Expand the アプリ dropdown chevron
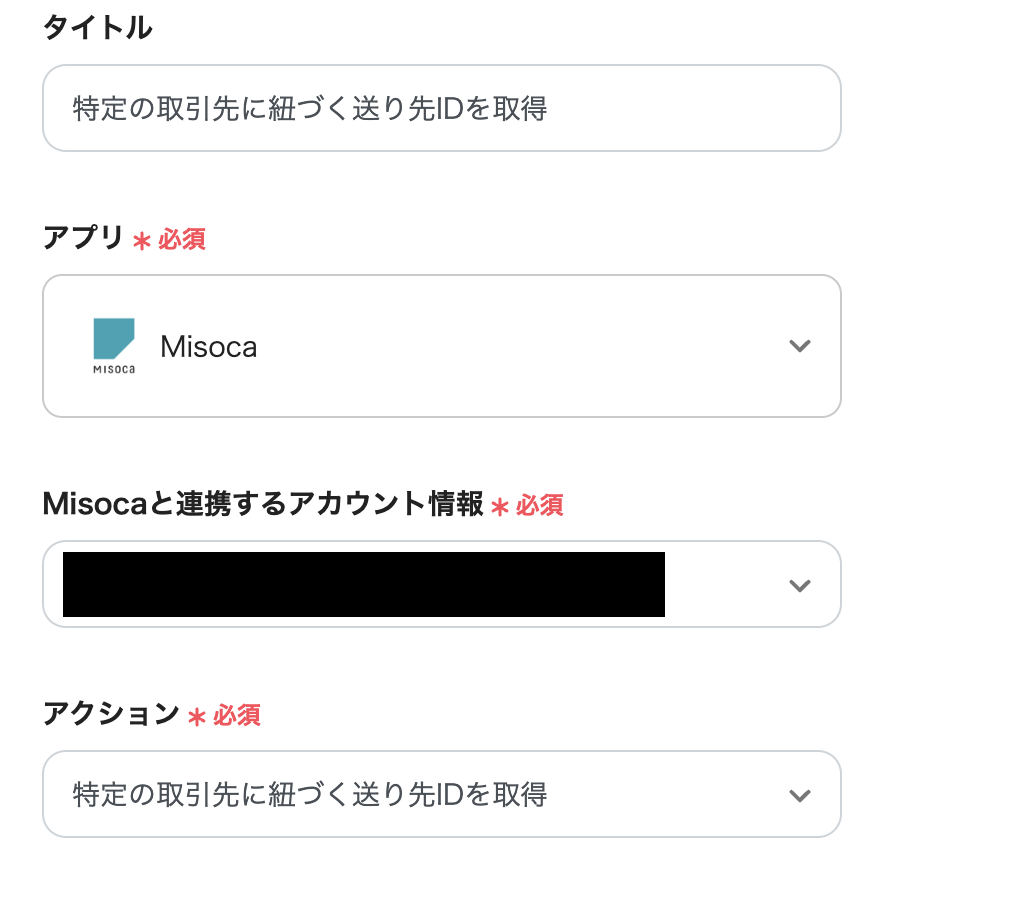 point(799,346)
